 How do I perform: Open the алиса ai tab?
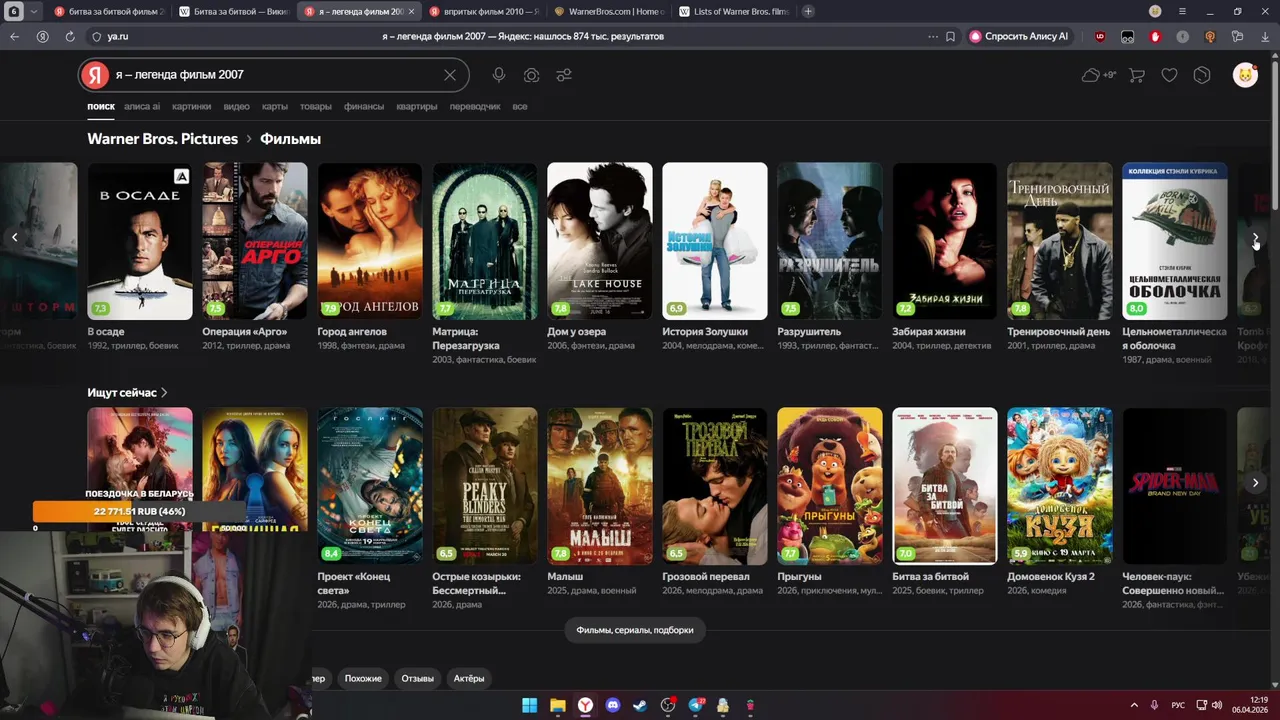pos(142,106)
